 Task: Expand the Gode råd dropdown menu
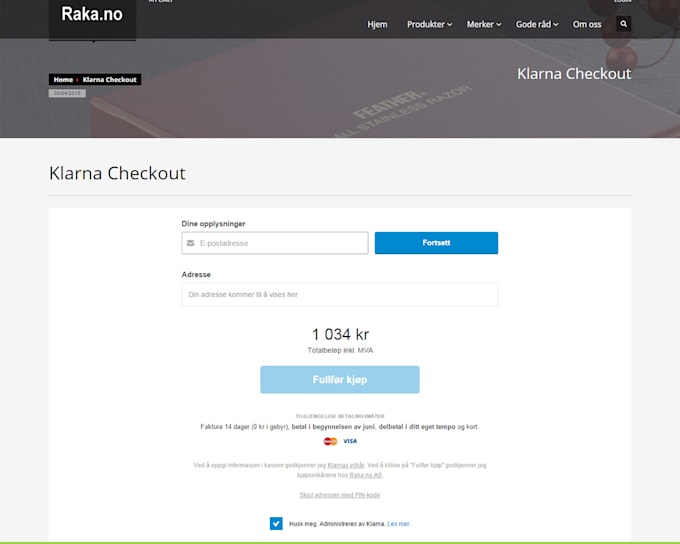pos(536,24)
